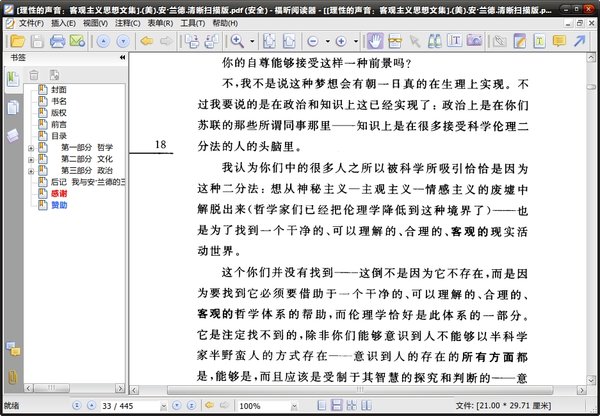Delete bookmark with trash icon
Image resolution: width=600 pixels, height=416 pixels.
coord(34,75)
